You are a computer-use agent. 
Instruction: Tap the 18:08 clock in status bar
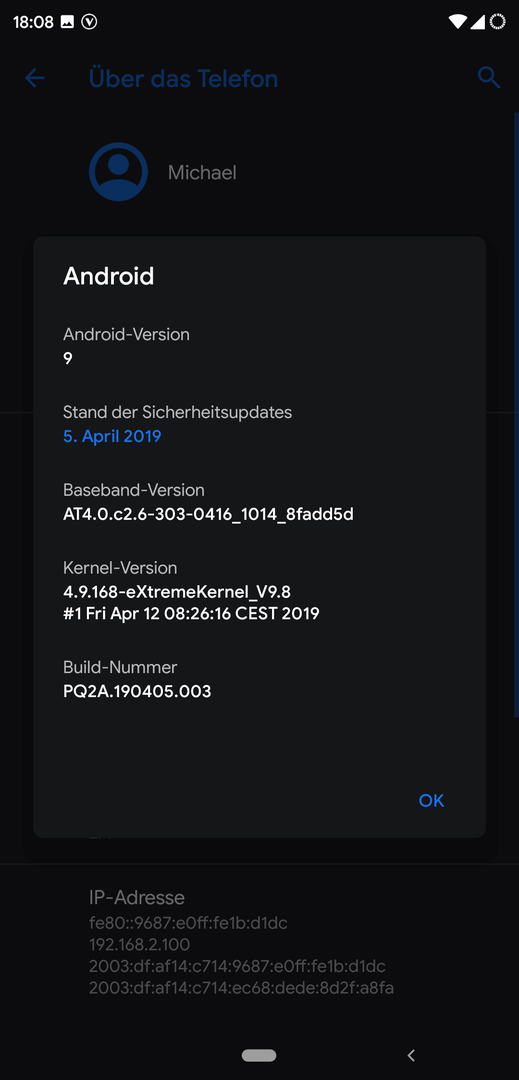[x=33, y=22]
